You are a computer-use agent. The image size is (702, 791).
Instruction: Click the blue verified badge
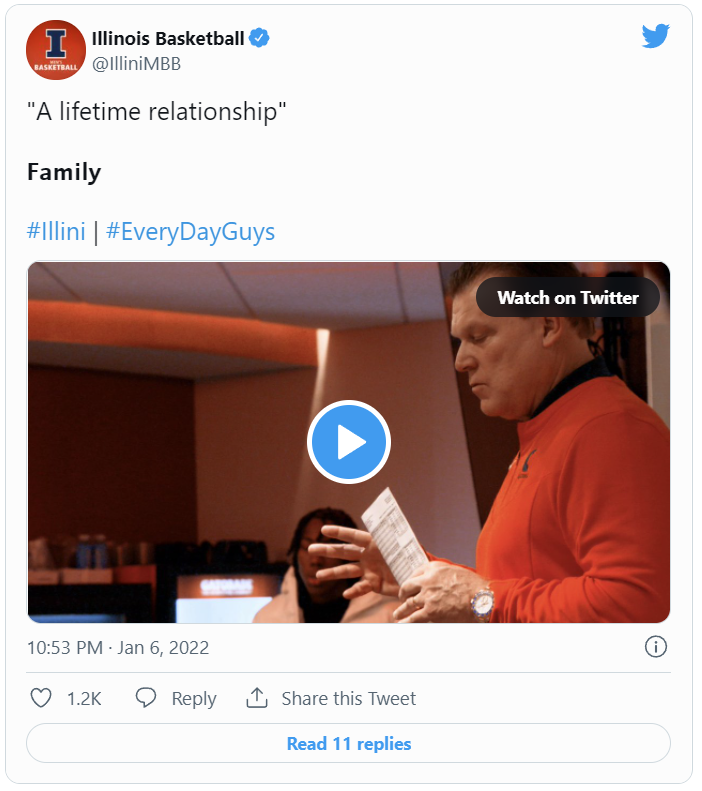259,39
